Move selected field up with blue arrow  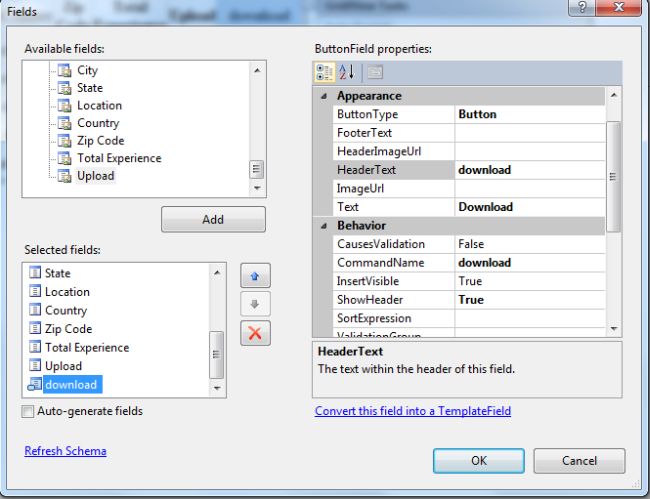coord(255,276)
